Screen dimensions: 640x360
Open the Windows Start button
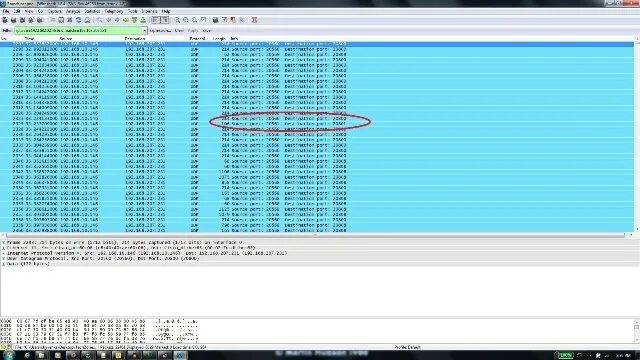pos(9,356)
